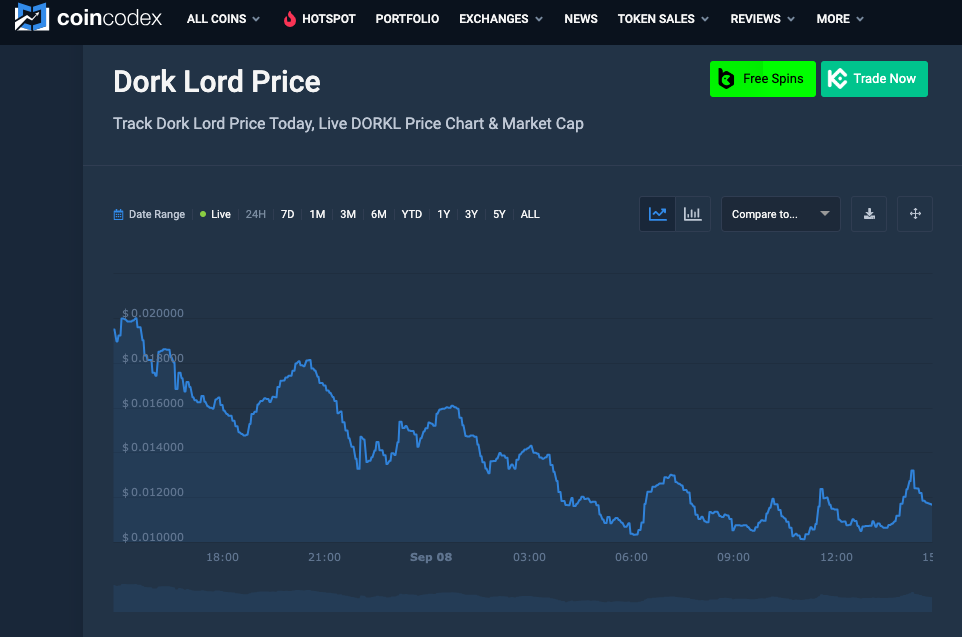Select the 1M time range
962x637 pixels.
coord(317,215)
